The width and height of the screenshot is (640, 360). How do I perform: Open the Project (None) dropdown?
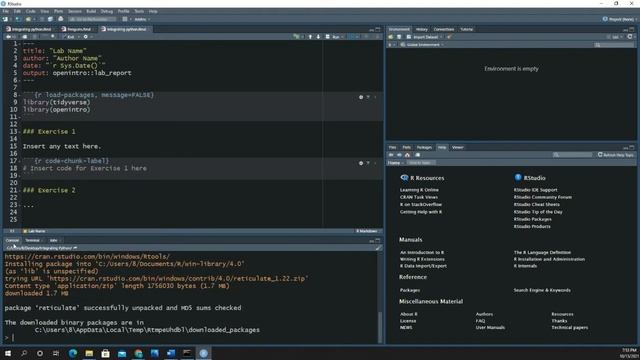(619, 19)
